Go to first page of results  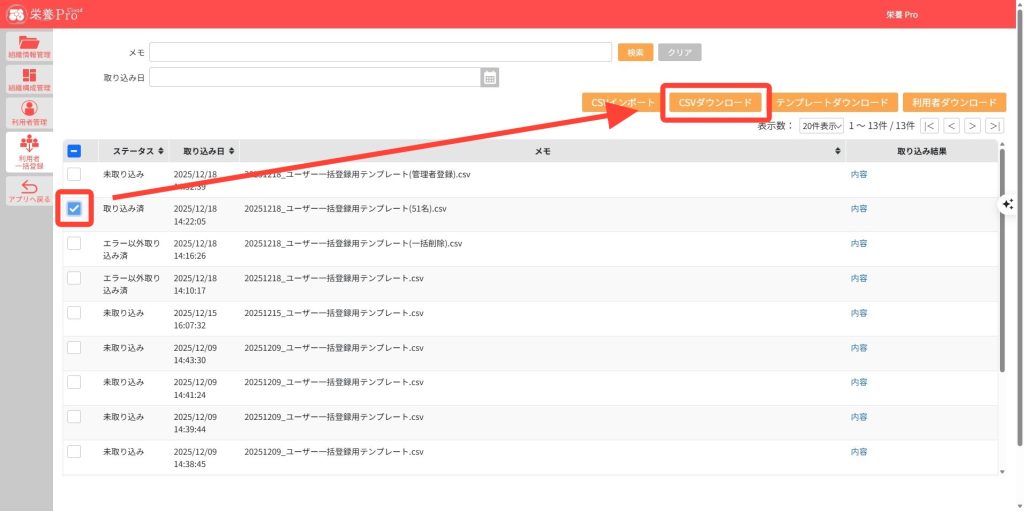click(x=930, y=126)
